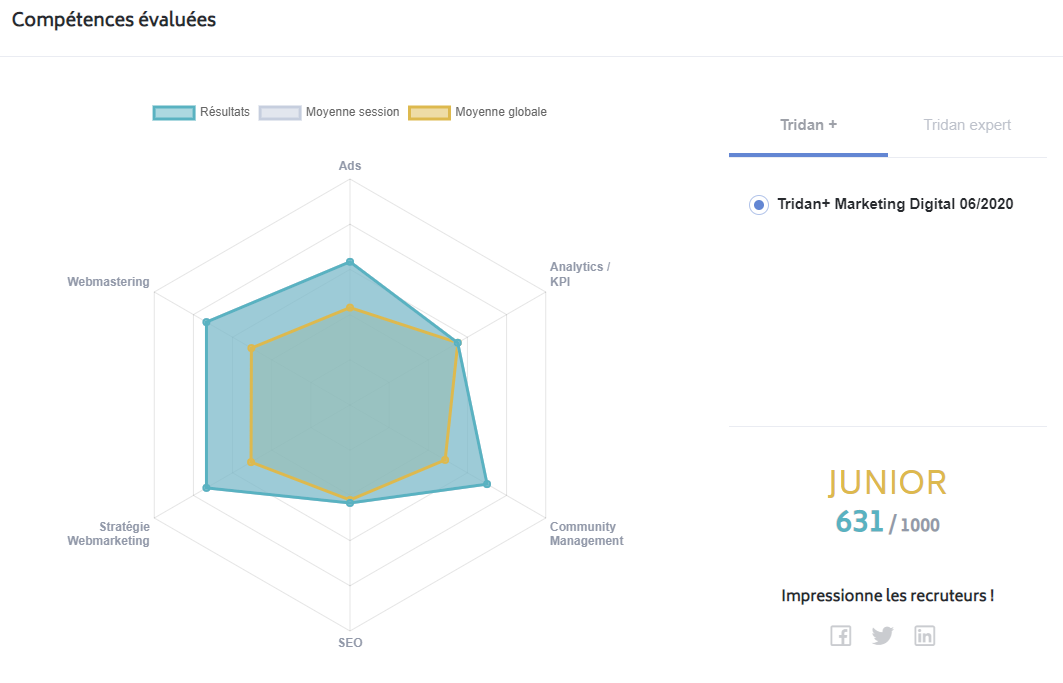Click the SEO axis label
Screen dimensions: 1063x683
point(350,643)
